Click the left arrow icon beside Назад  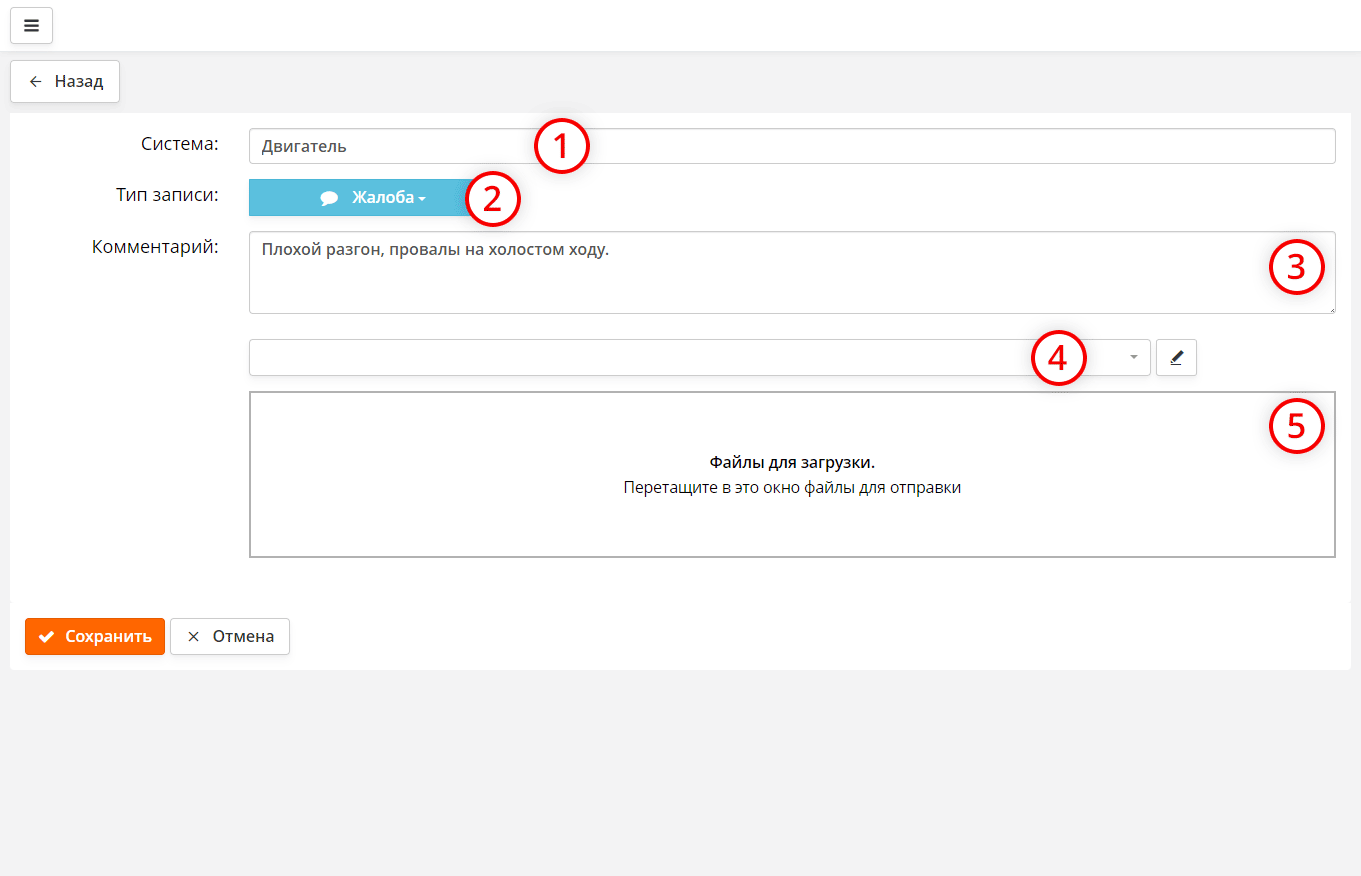pyautogui.click(x=36, y=82)
